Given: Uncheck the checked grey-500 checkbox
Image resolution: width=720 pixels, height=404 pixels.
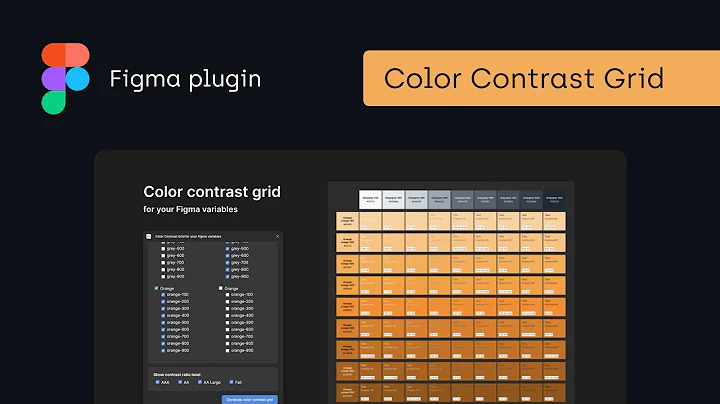Looking at the screenshot, I should [227, 248].
